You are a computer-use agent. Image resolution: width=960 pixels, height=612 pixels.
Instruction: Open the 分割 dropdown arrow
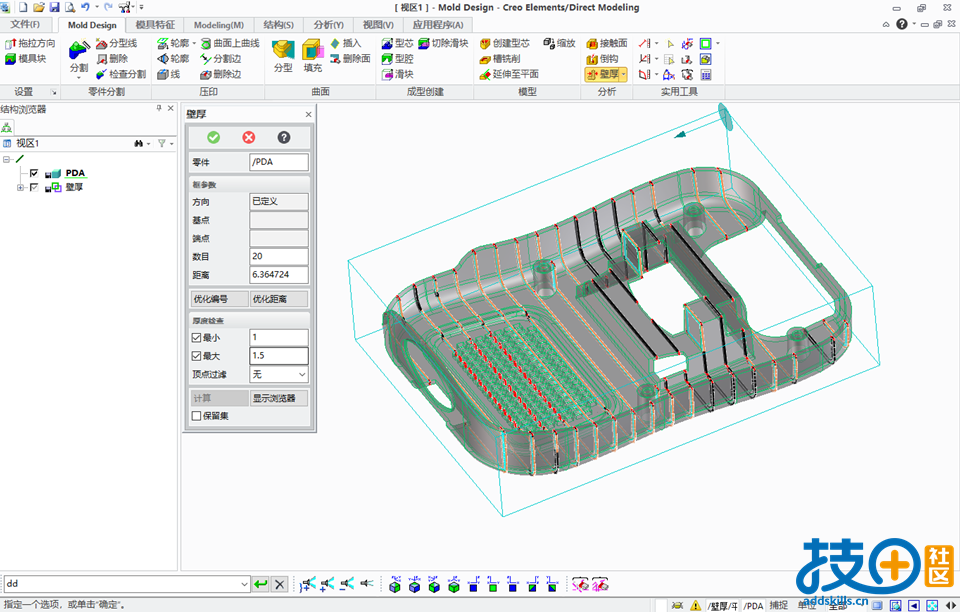[x=79, y=78]
